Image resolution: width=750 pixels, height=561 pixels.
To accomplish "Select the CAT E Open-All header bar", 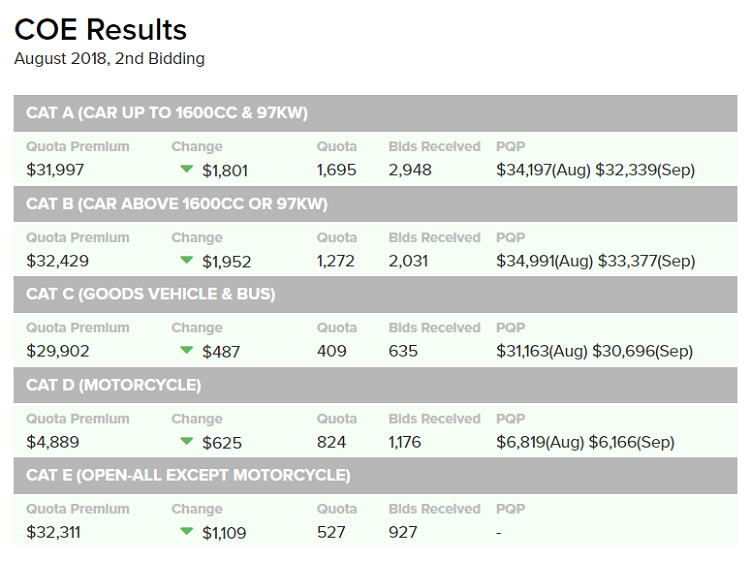I will click(x=373, y=475).
